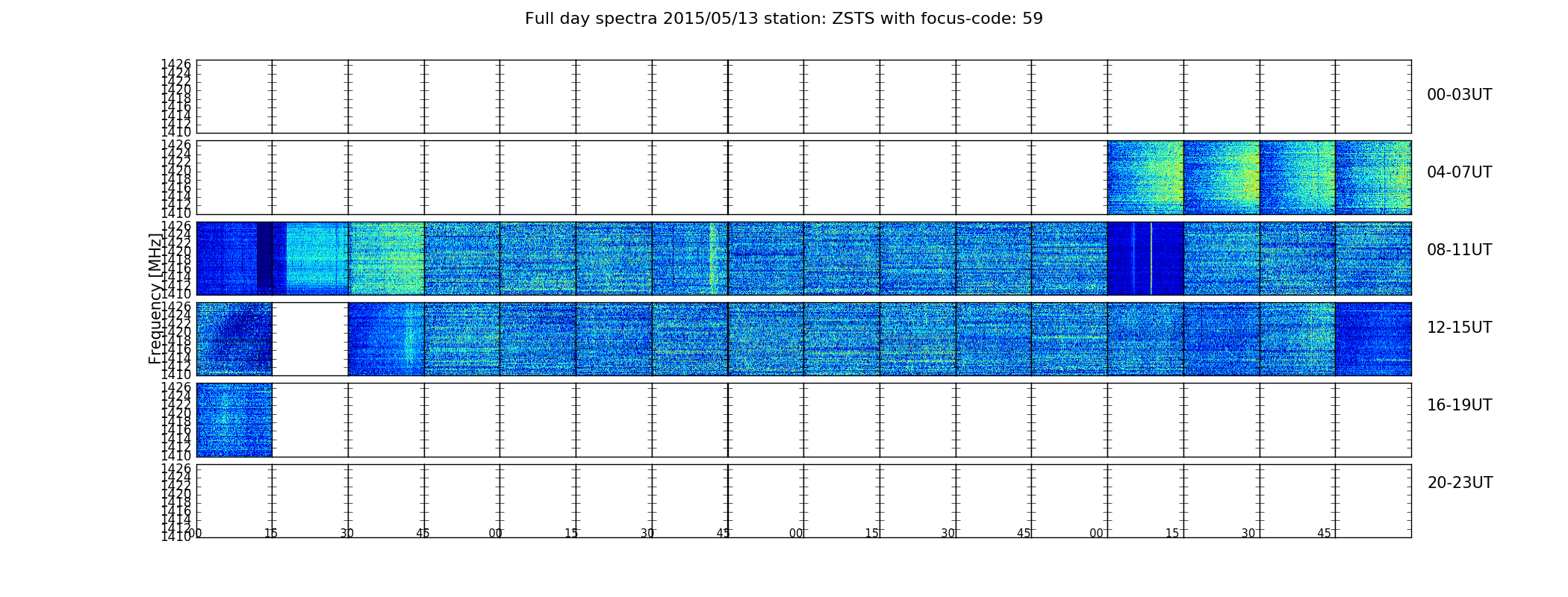Select the '16-19UT' row label
1568x597 pixels.
1459,405
